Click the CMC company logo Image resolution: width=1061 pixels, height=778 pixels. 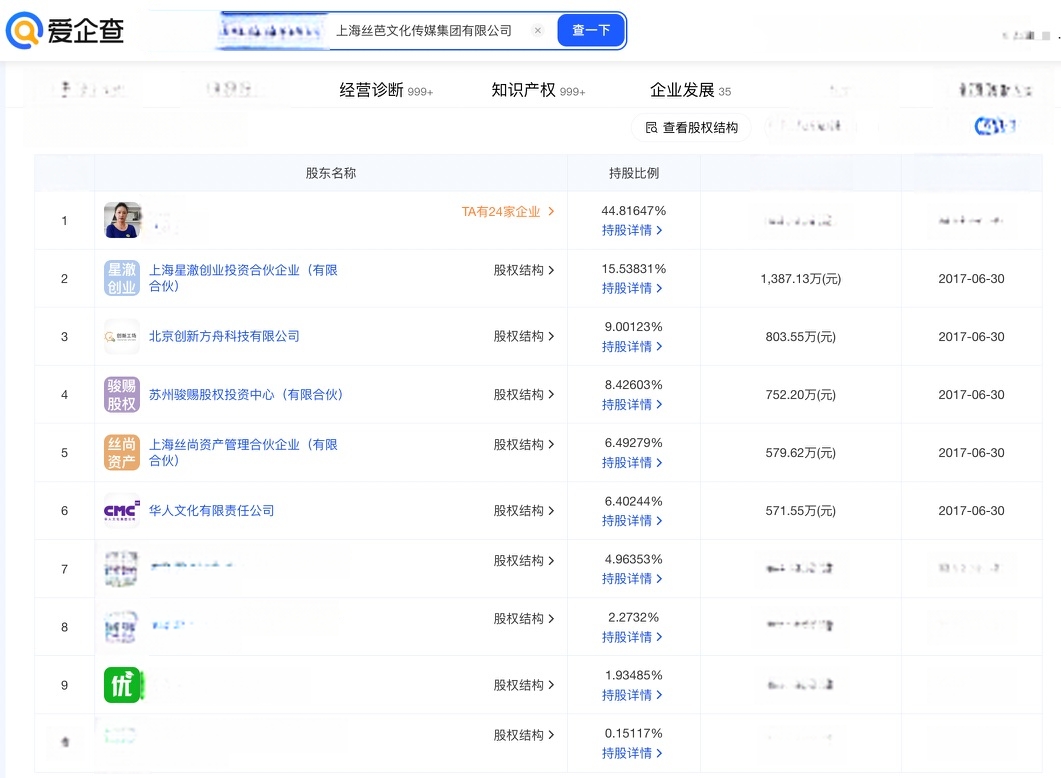point(122,511)
